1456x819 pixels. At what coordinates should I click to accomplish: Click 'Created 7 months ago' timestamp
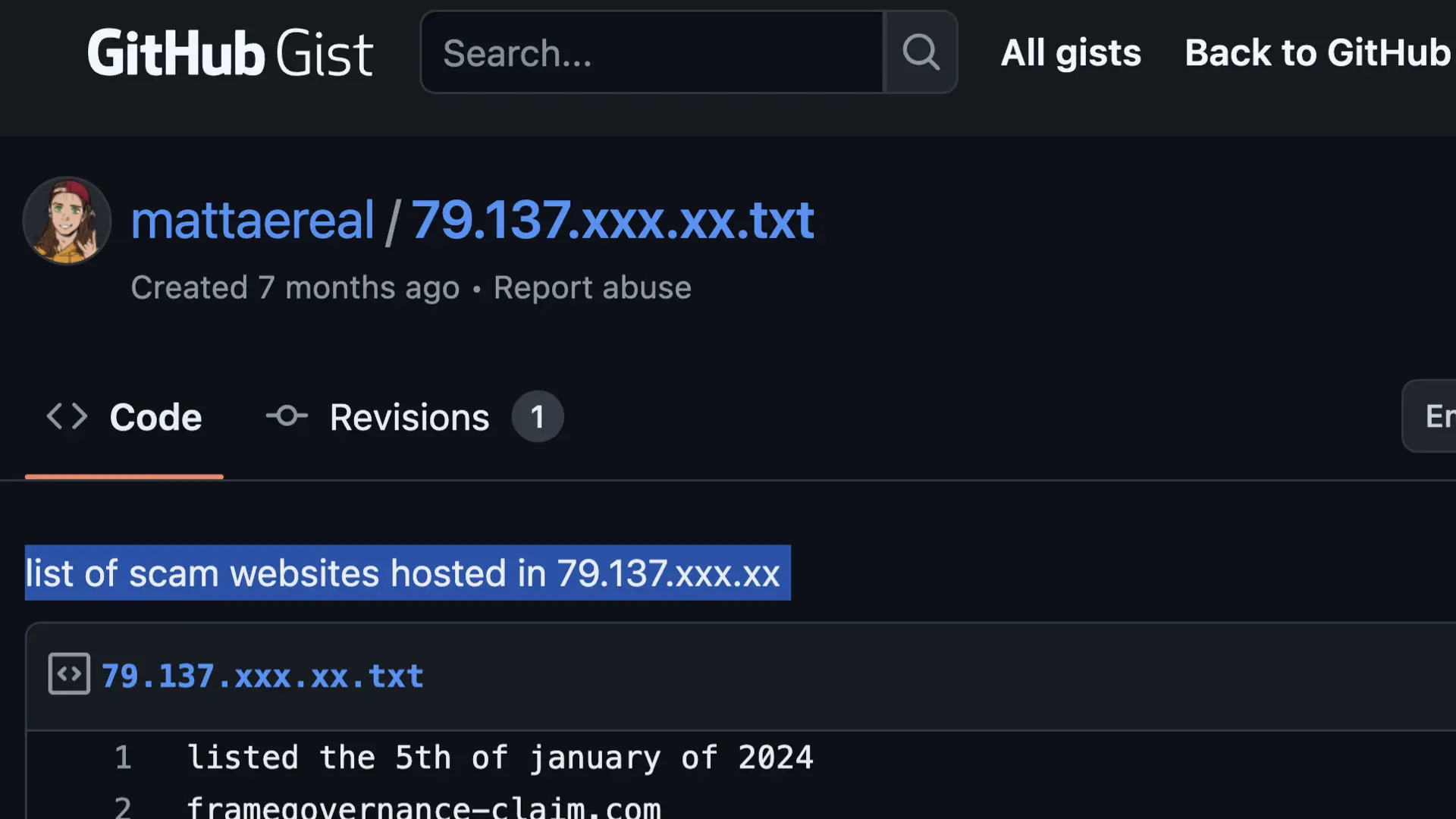[x=295, y=288]
